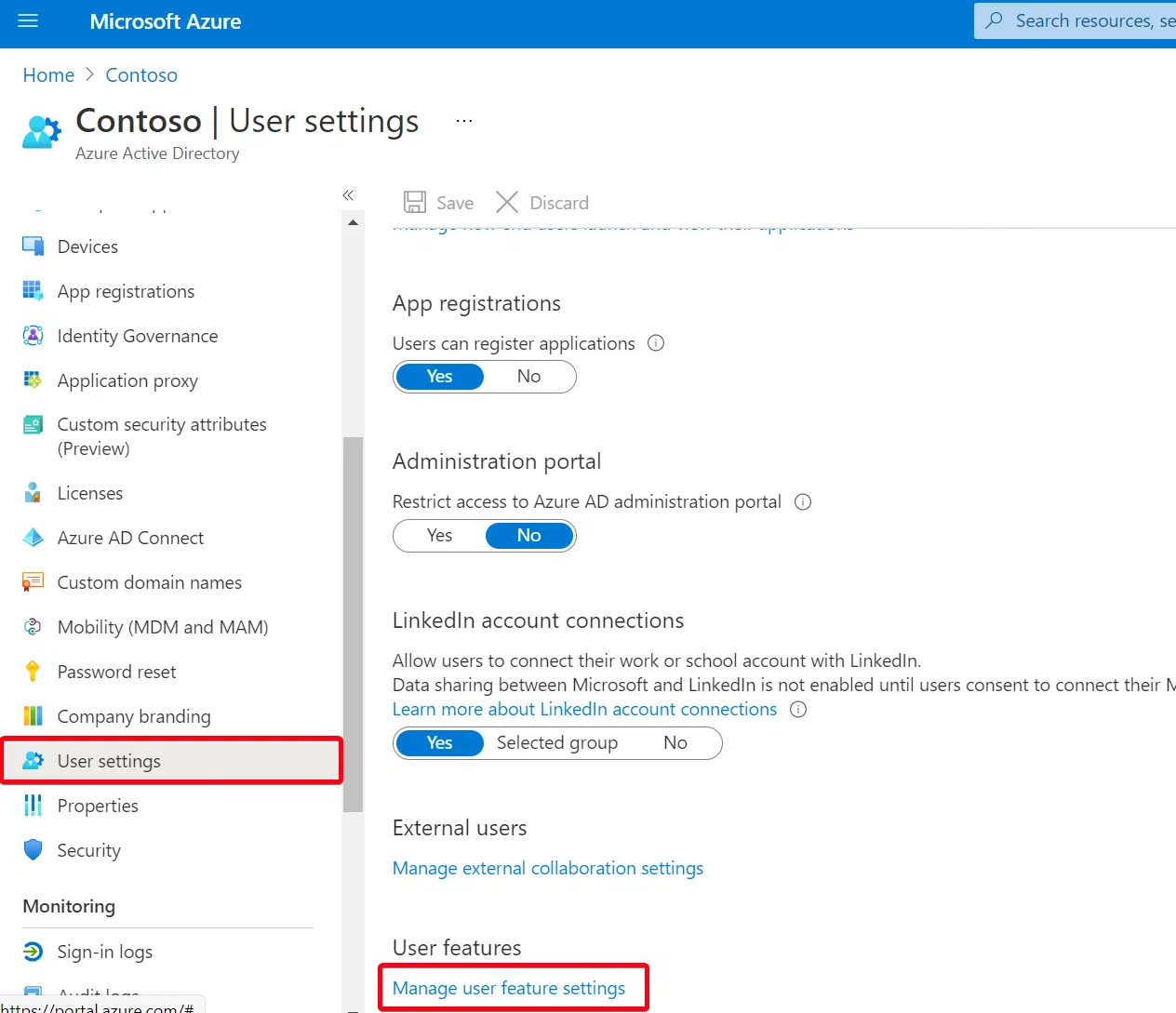Screen dimensions: 1176x1013
Task: Click the sidebar scroll up arrow
Action: [353, 222]
